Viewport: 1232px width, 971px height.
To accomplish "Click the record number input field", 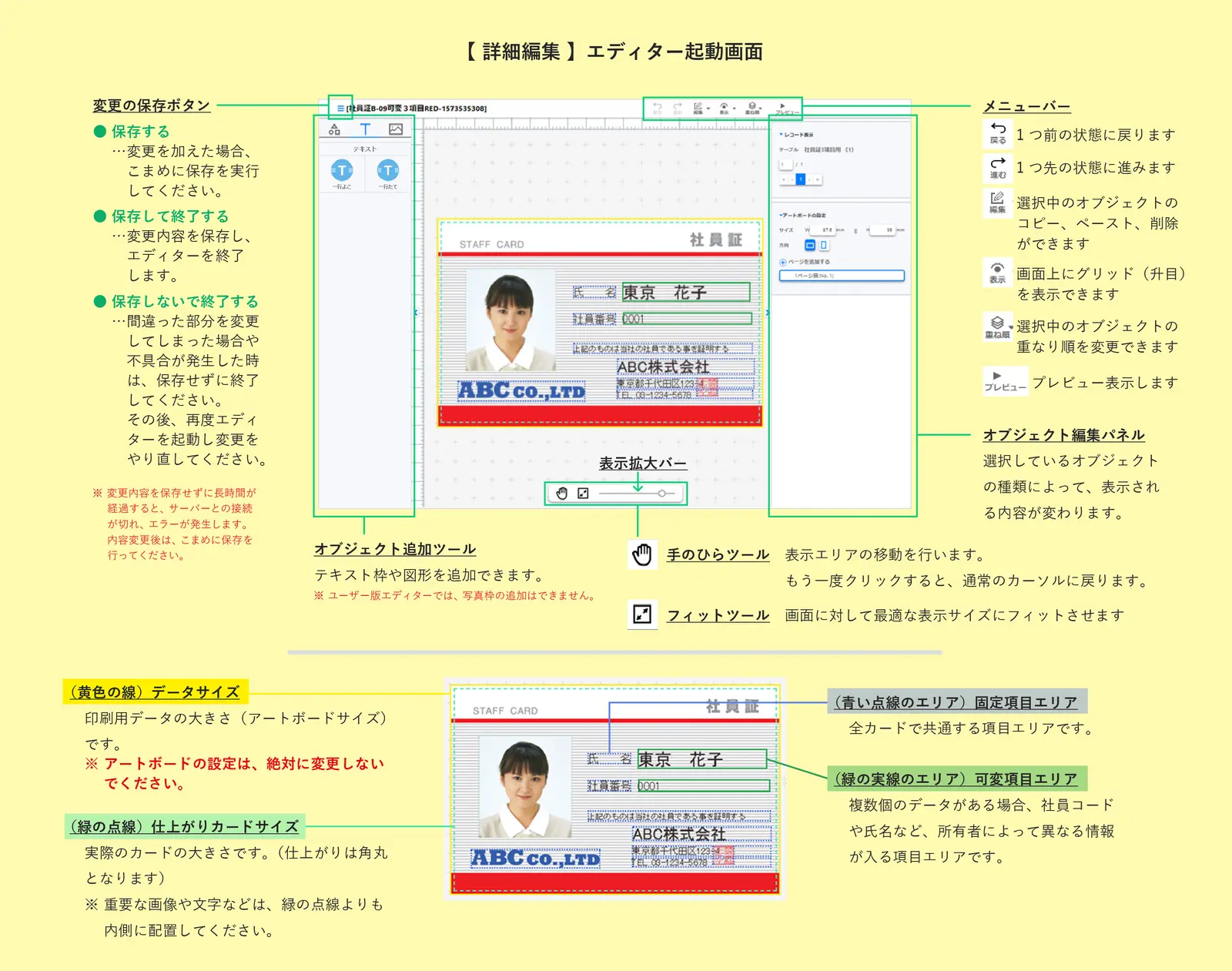I will click(x=785, y=165).
